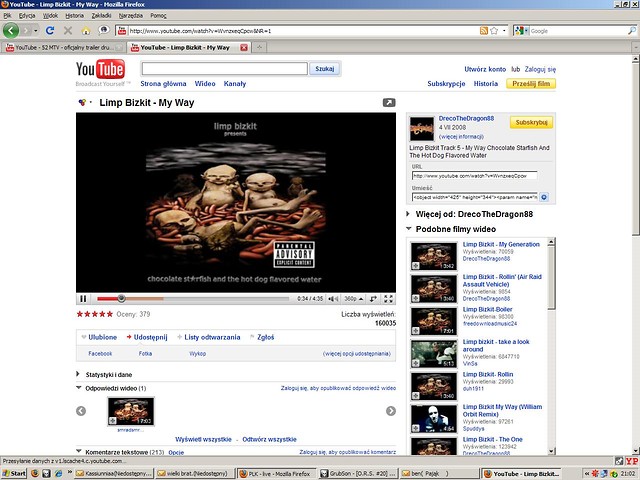Click the YouTube logo
The width and height of the screenshot is (640, 480).
point(100,70)
